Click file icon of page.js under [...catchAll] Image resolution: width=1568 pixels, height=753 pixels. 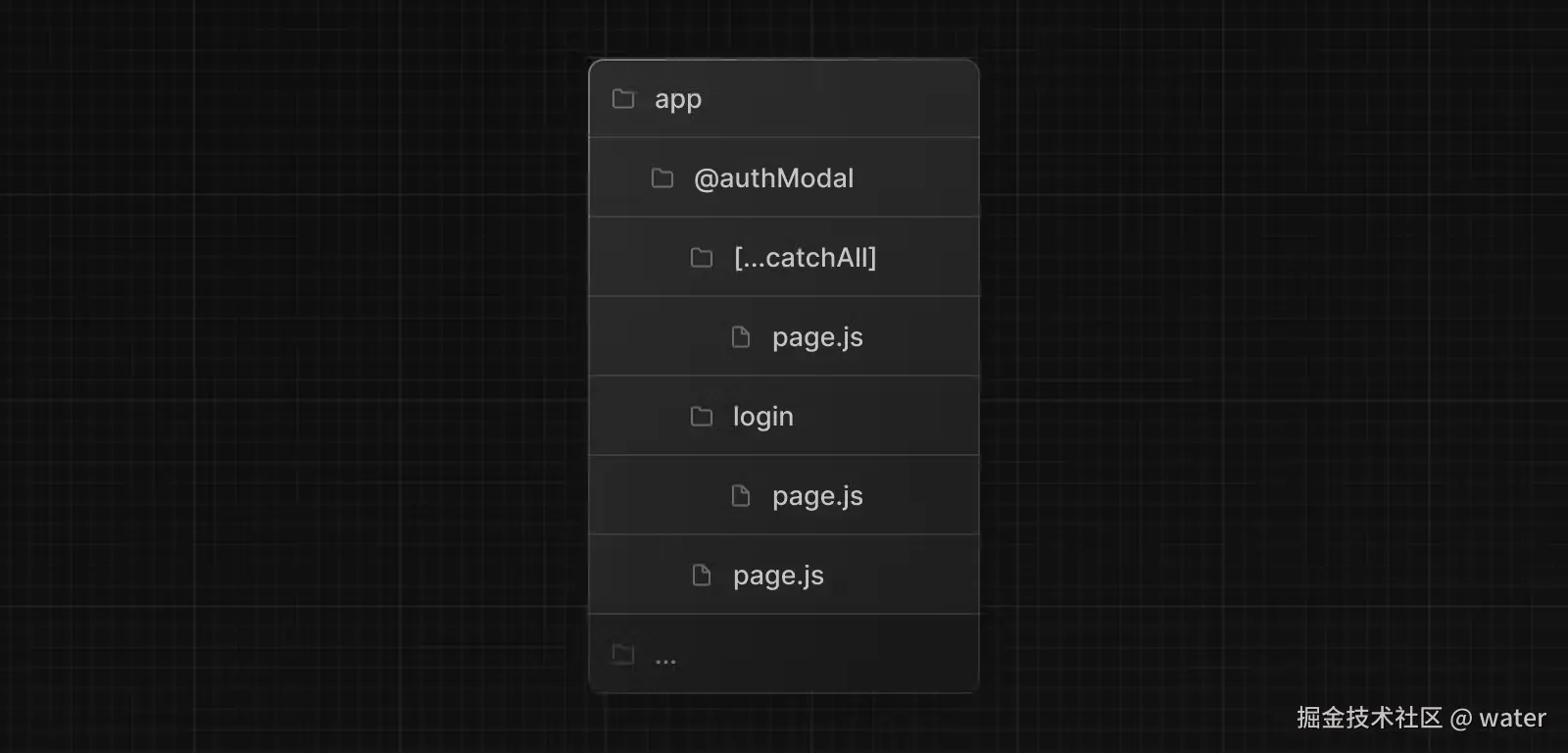[x=741, y=337]
